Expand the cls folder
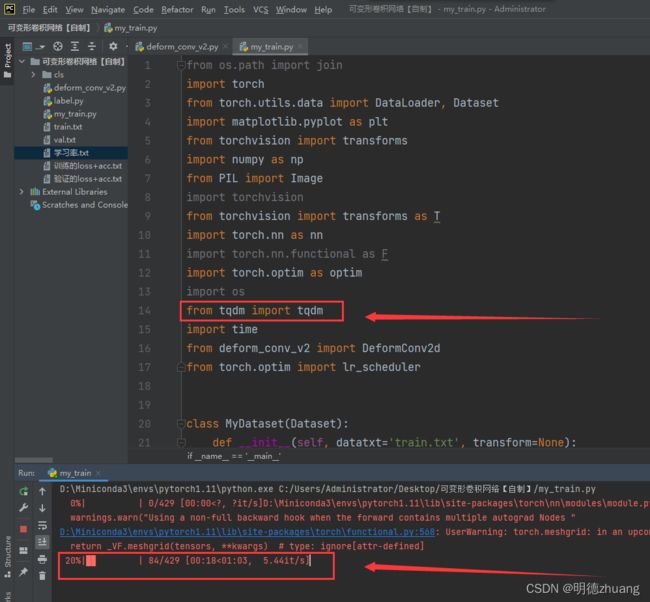The image size is (650, 602). pos(33,75)
